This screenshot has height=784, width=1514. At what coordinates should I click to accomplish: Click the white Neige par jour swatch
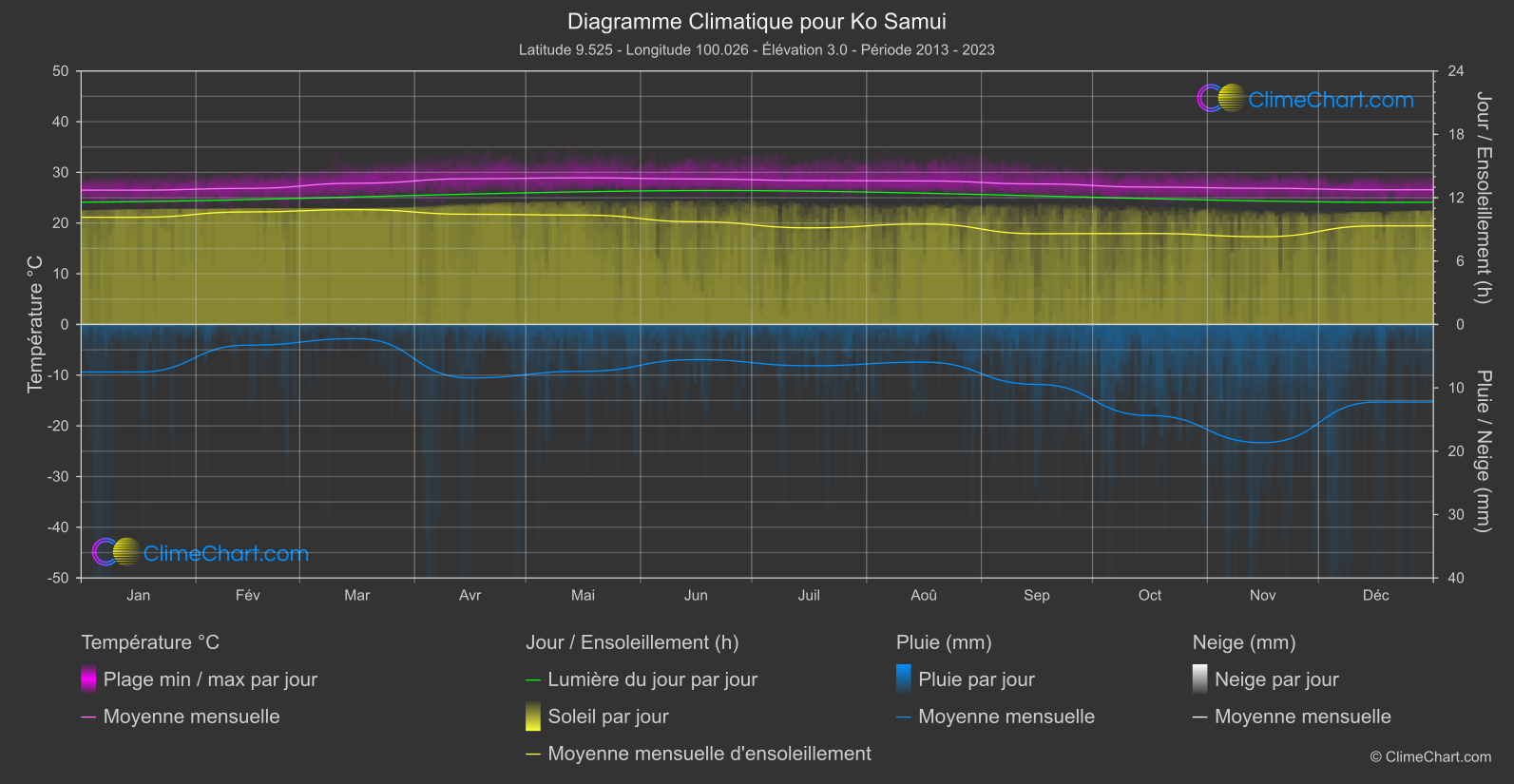pos(1200,679)
